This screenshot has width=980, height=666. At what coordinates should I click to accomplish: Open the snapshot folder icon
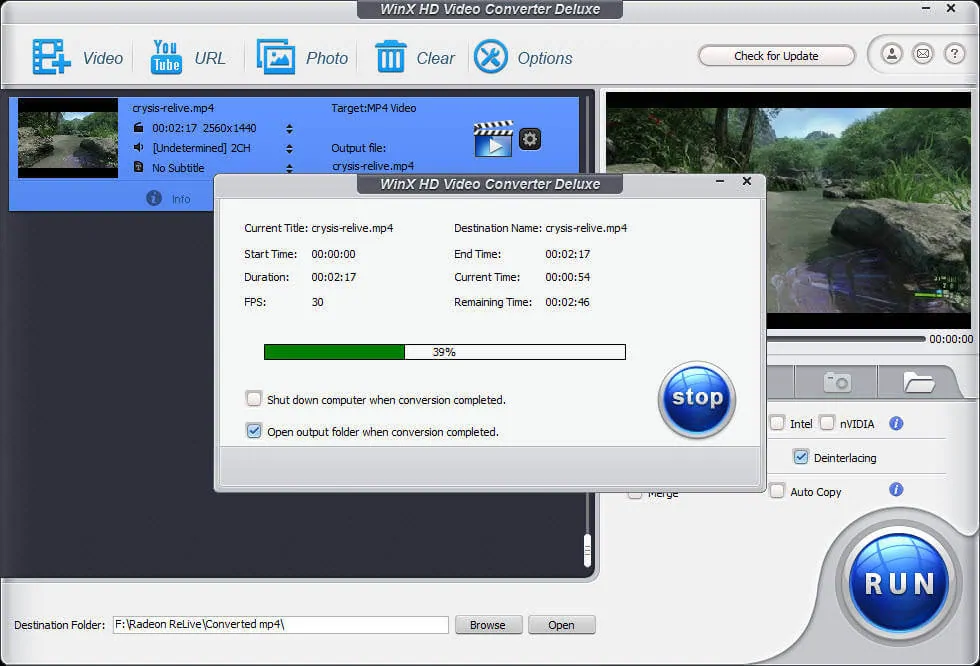click(x=919, y=382)
